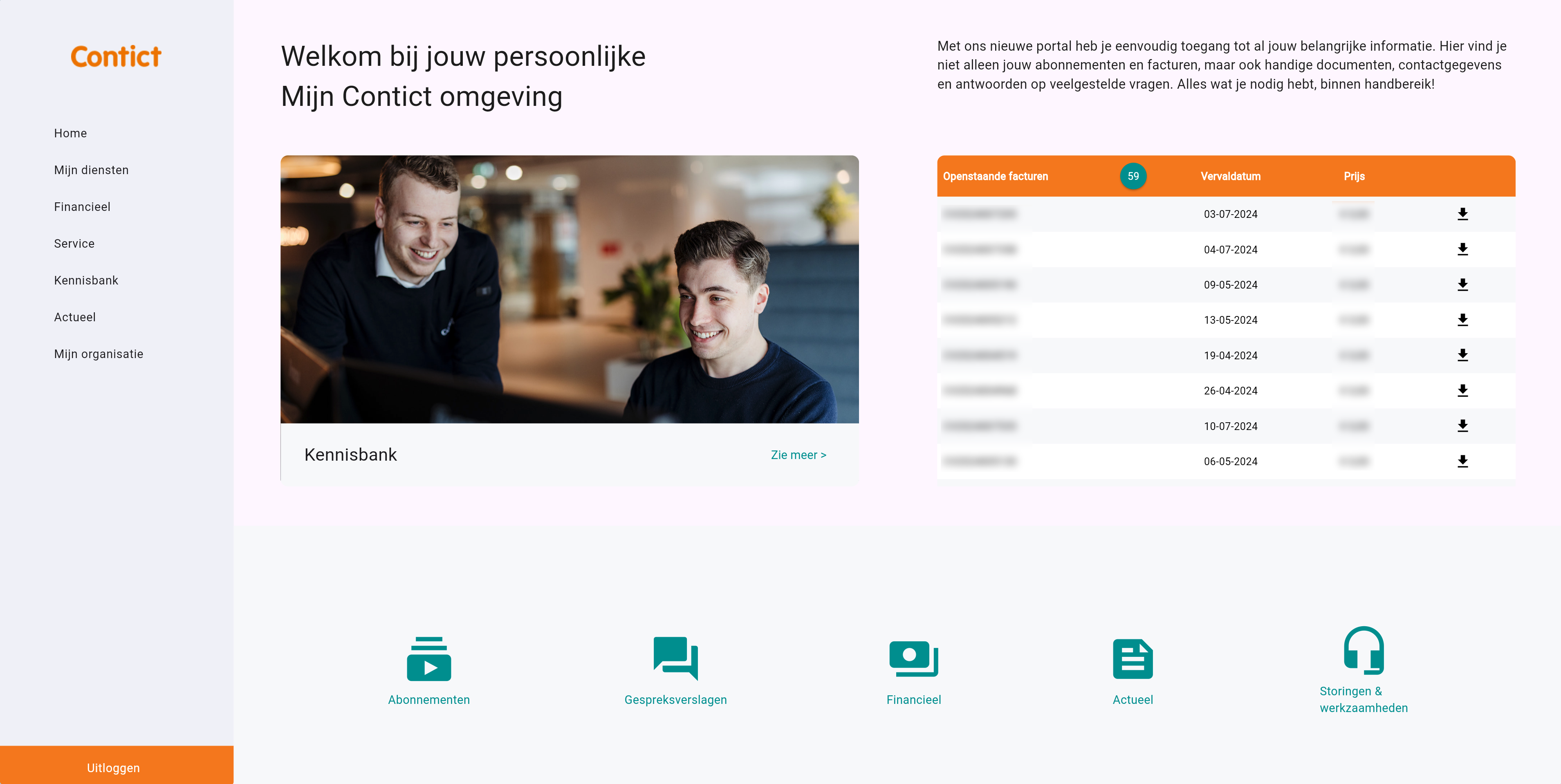The height and width of the screenshot is (784, 1561).
Task: Download the invoice due 26-04-2024
Action: (1462, 391)
